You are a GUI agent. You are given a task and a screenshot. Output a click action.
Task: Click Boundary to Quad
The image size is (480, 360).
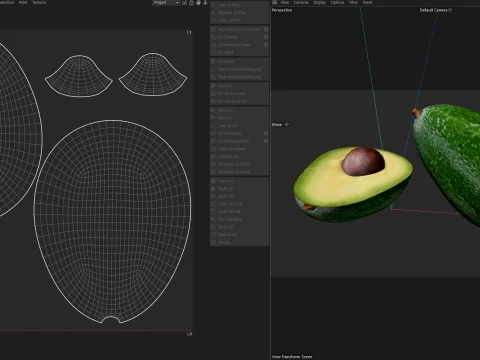[x=239, y=172]
